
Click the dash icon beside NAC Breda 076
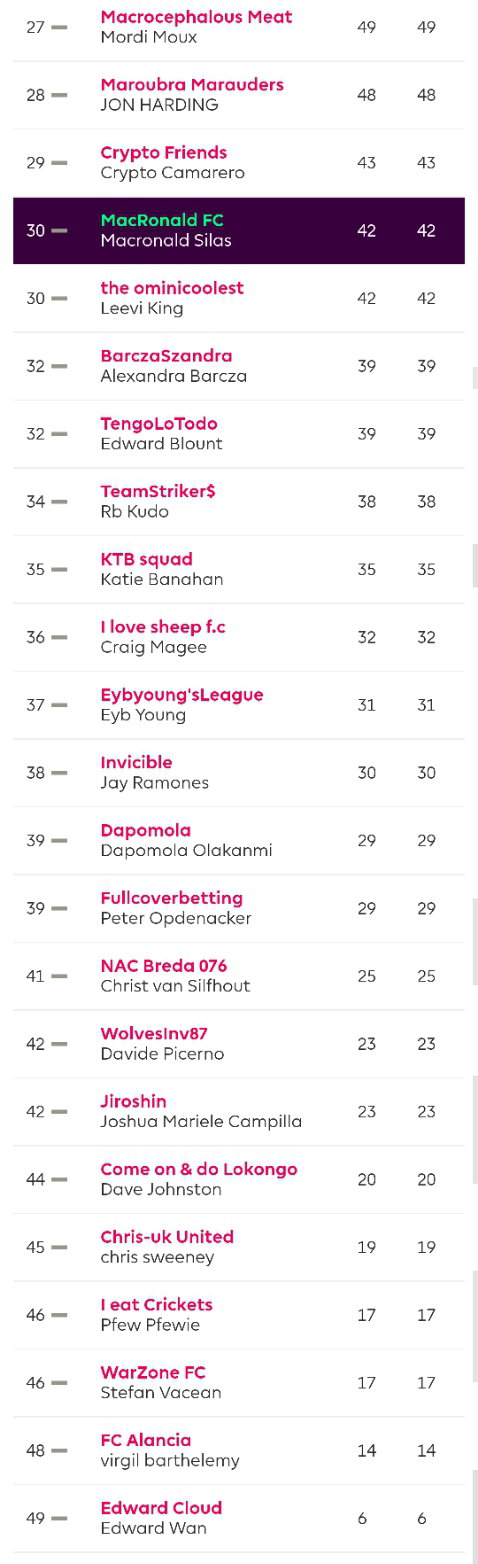[59, 976]
